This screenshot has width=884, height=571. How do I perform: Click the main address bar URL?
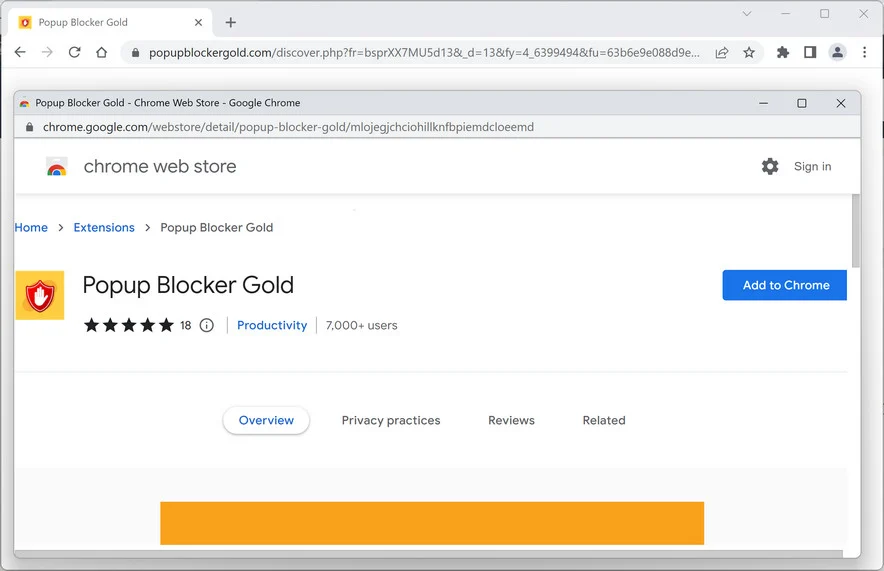tap(424, 52)
